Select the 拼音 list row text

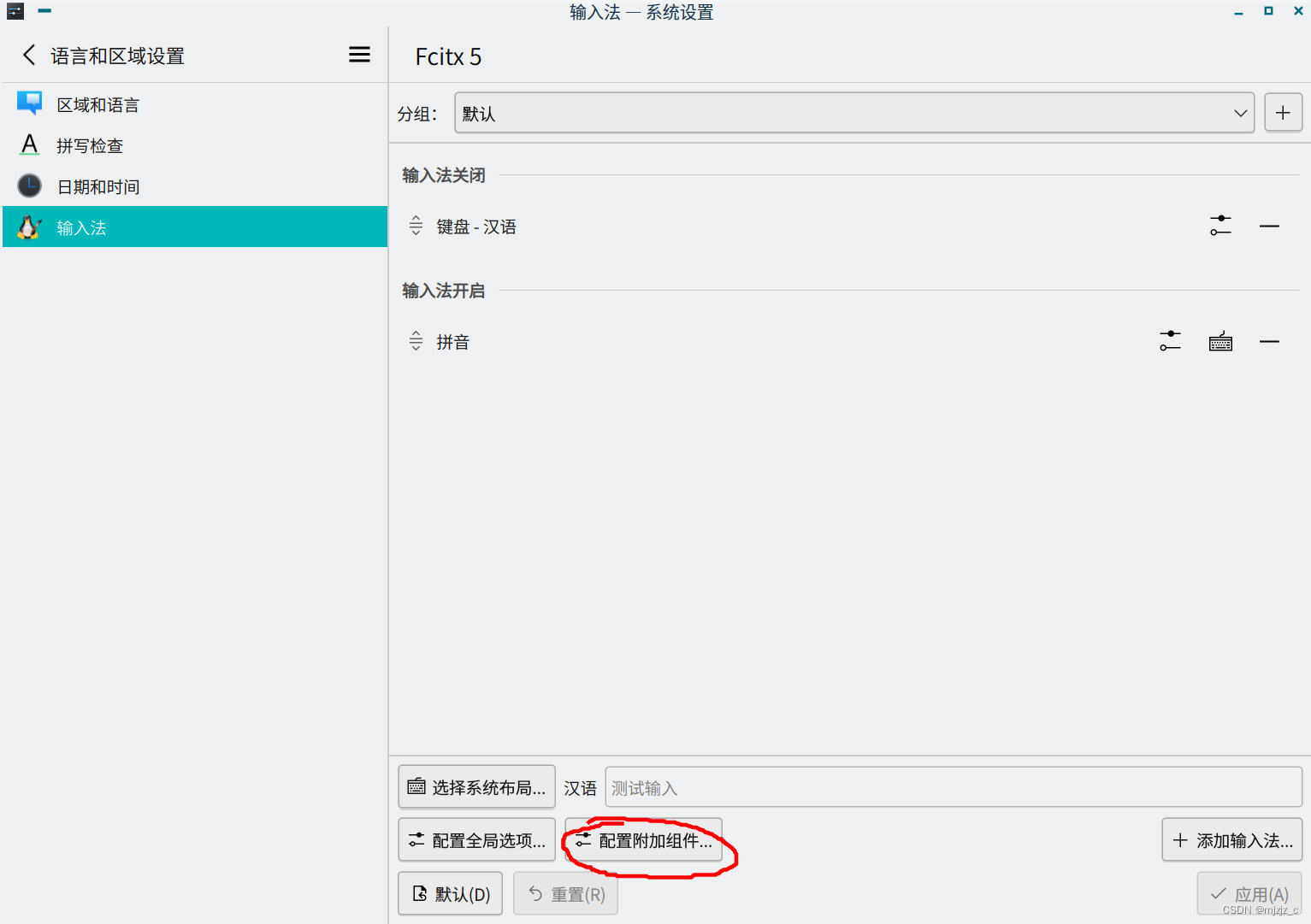(x=453, y=342)
